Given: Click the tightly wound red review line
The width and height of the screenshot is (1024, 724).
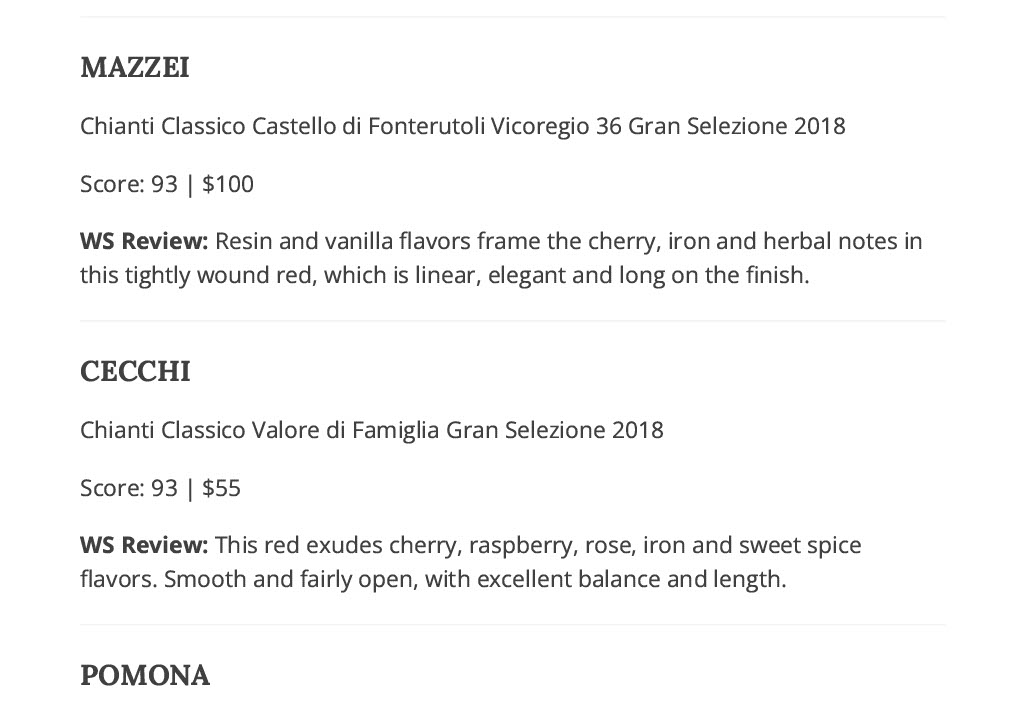Looking at the screenshot, I should [x=445, y=275].
